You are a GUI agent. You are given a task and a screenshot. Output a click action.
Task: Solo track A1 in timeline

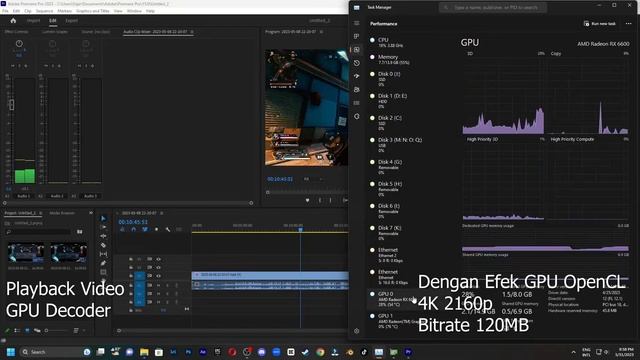click(x=167, y=285)
